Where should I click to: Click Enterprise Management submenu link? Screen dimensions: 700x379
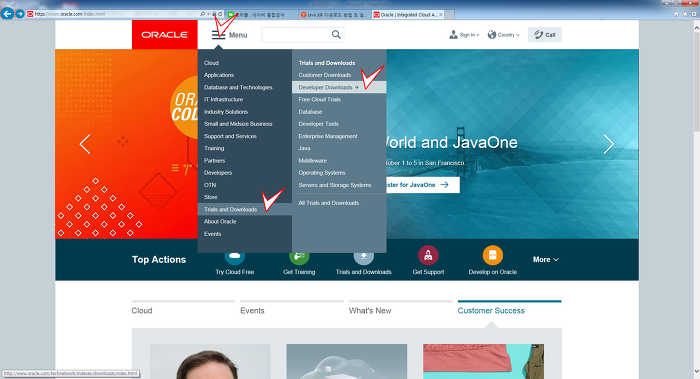328,136
